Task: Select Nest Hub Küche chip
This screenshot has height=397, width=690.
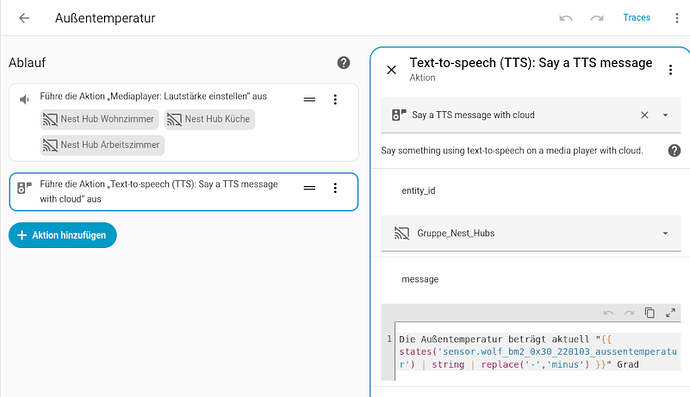Action: (x=209, y=119)
